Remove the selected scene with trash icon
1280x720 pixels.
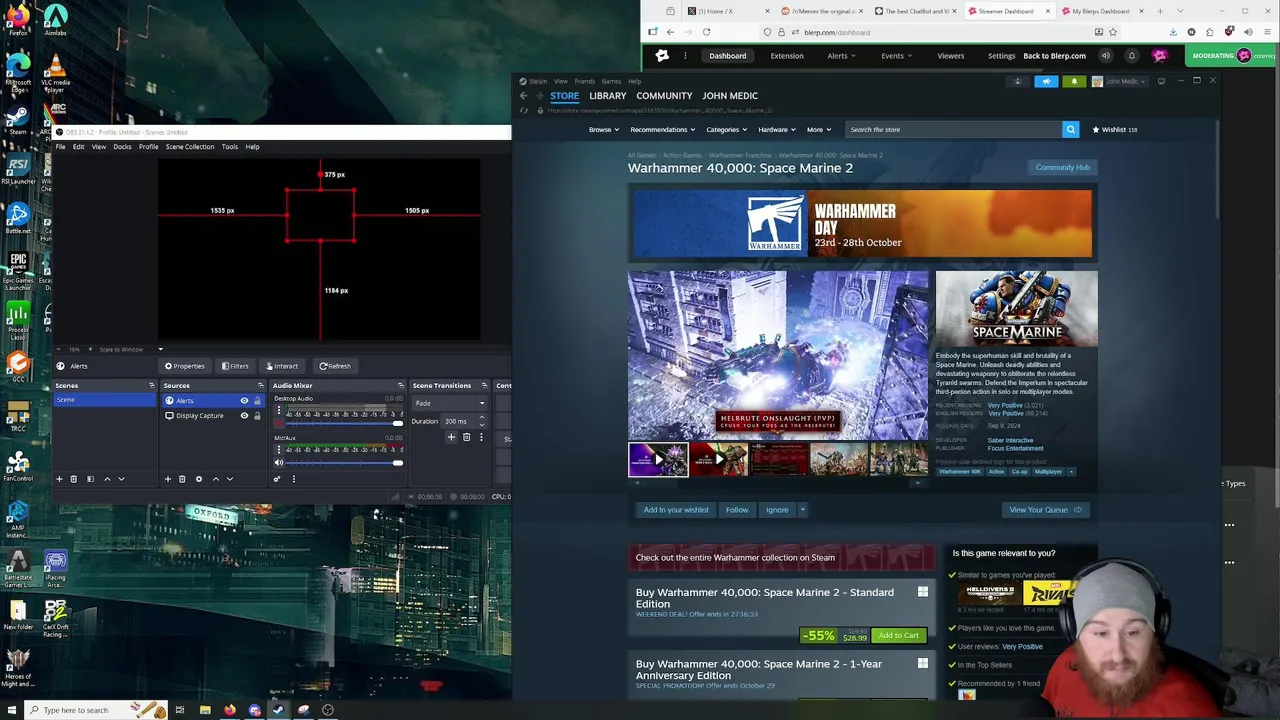click(73, 479)
